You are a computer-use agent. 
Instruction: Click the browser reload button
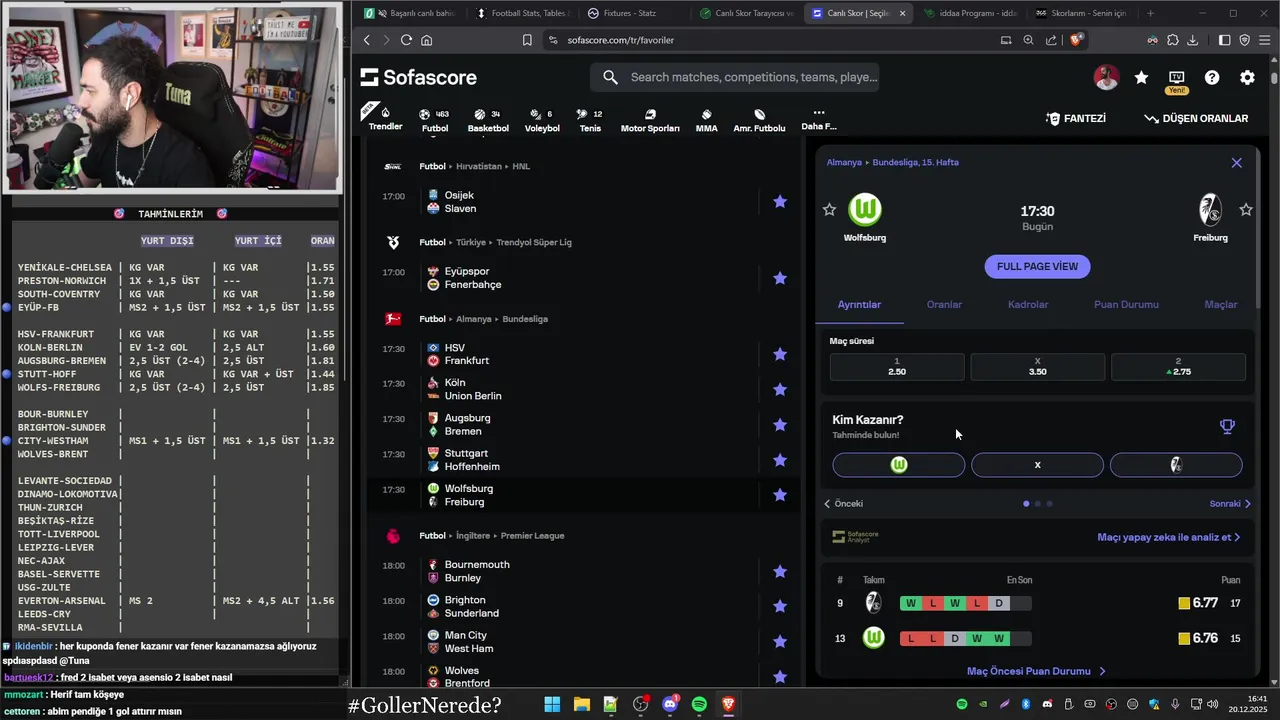point(406,40)
